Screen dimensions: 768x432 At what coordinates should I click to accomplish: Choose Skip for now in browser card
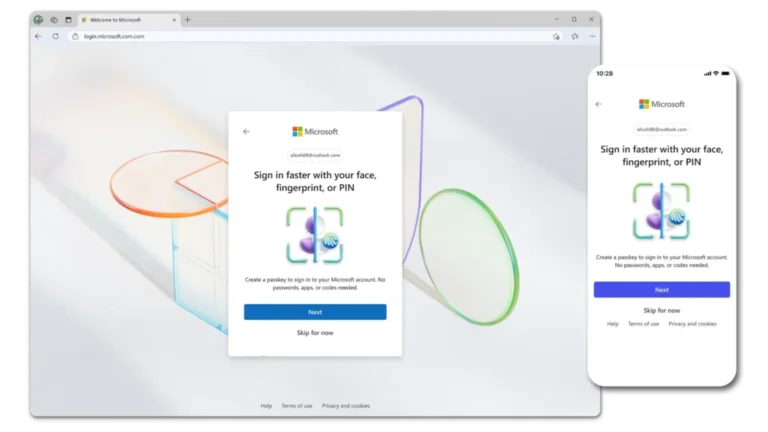point(315,333)
